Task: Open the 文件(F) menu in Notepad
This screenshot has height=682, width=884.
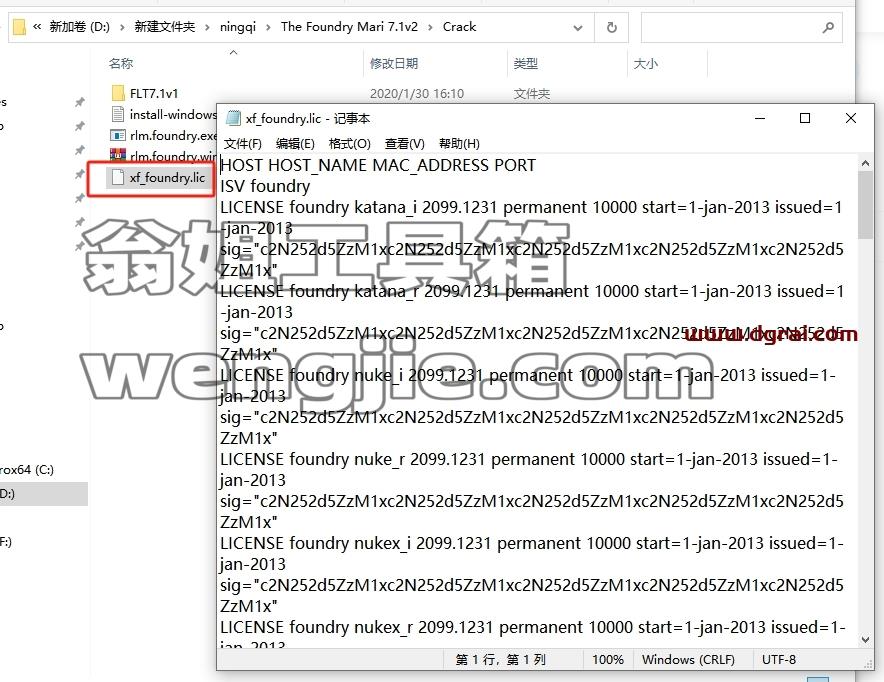Action: 243,144
